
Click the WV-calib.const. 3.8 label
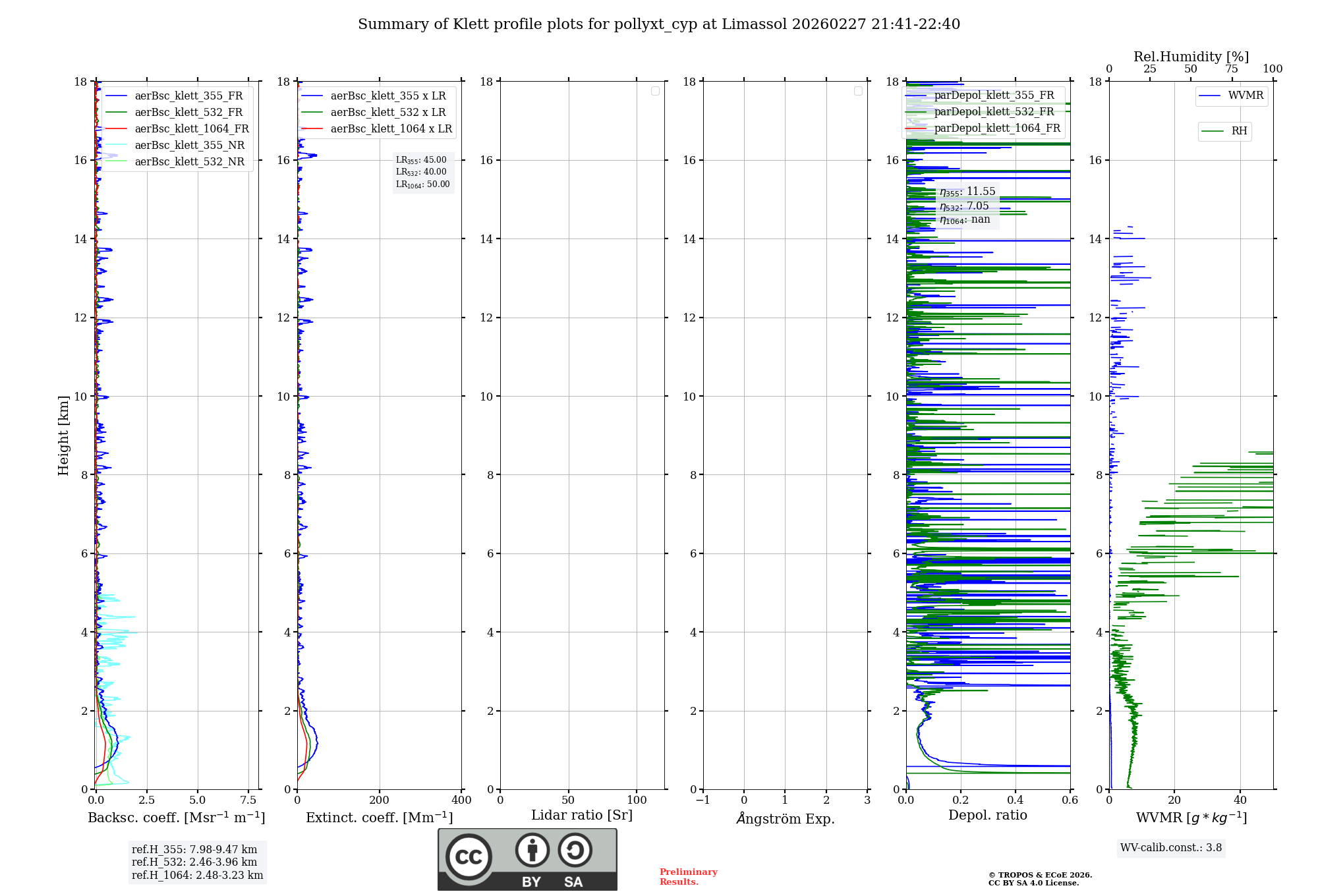click(x=1170, y=848)
